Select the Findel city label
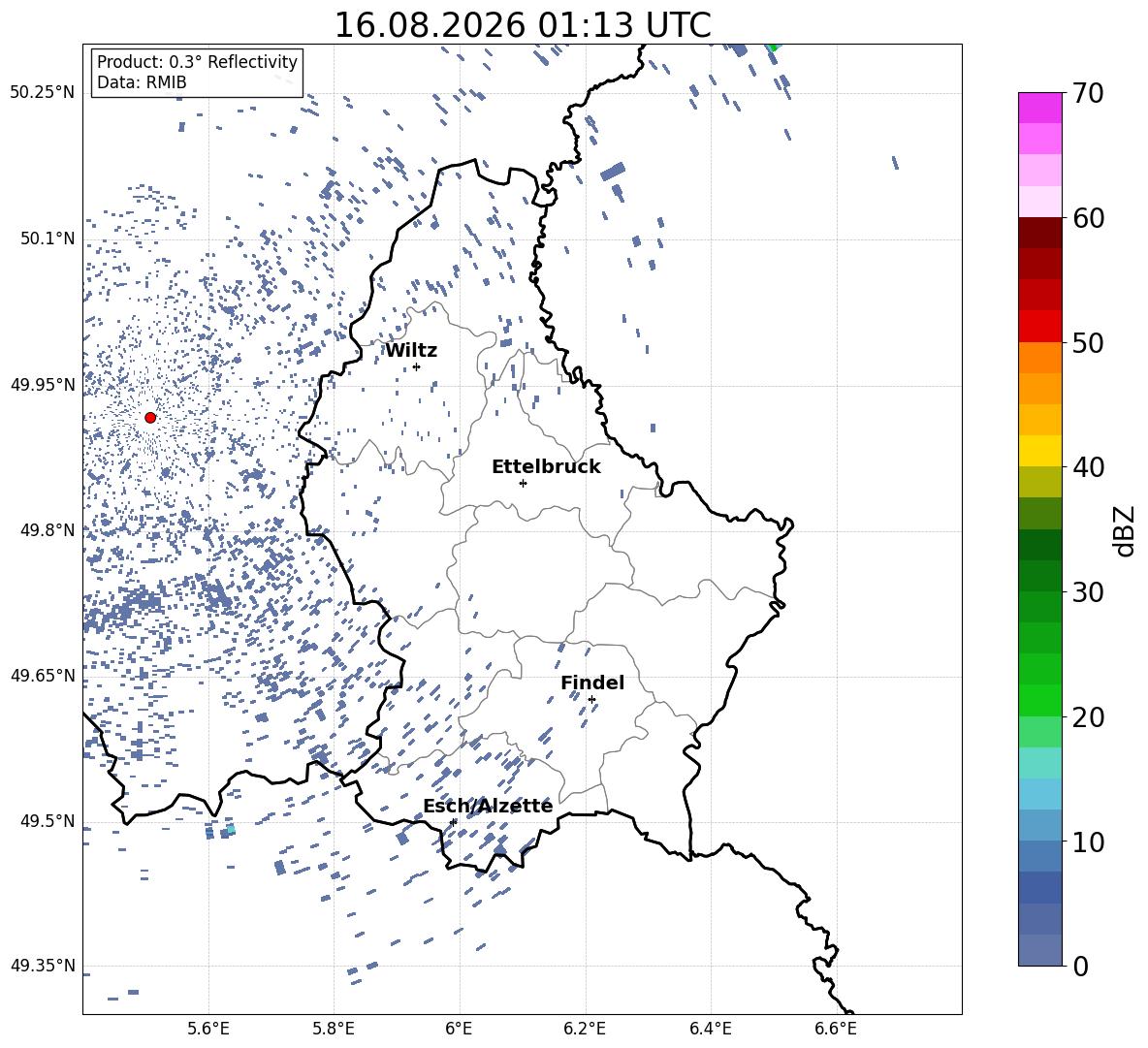The width and height of the screenshot is (1148, 1048). click(592, 683)
